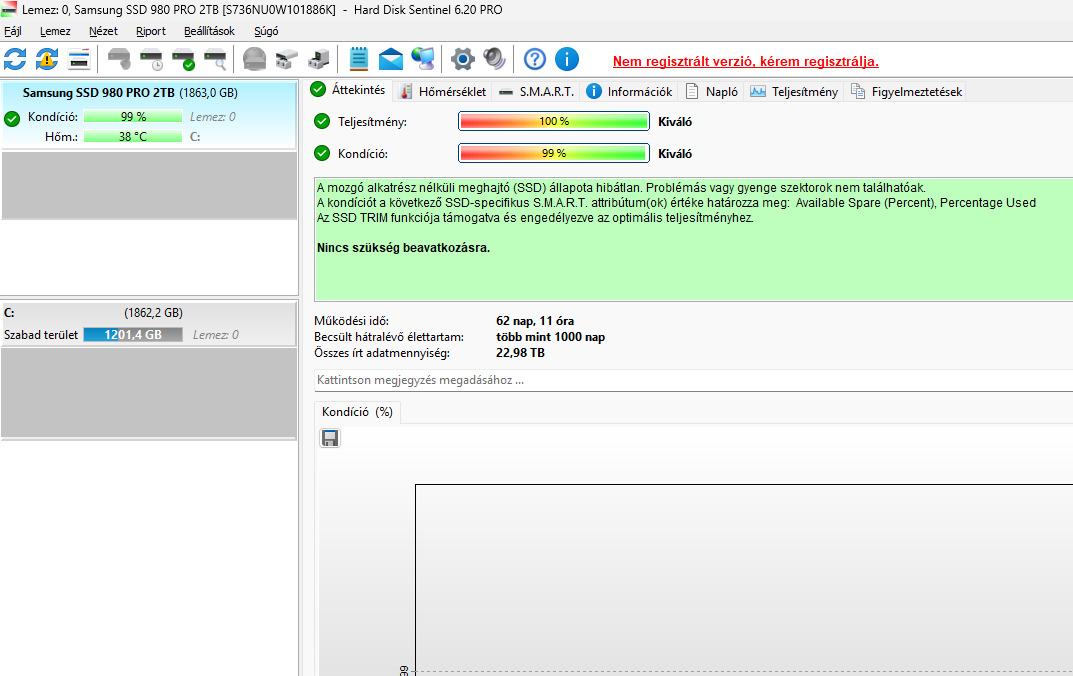Click the 38 °C temperature bar
Screen dimensions: 1073x676
(x=133, y=136)
